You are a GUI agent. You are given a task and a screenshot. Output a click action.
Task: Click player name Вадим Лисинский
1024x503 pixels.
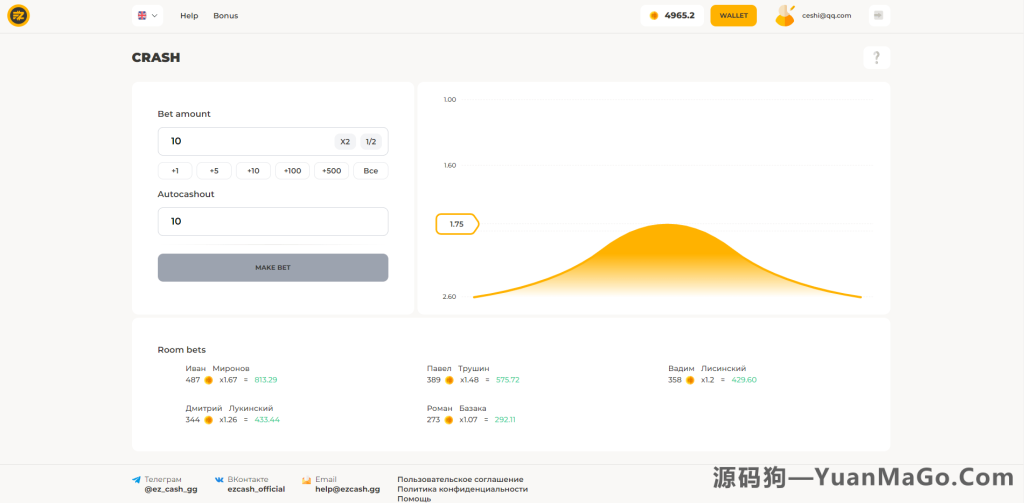click(x=707, y=368)
